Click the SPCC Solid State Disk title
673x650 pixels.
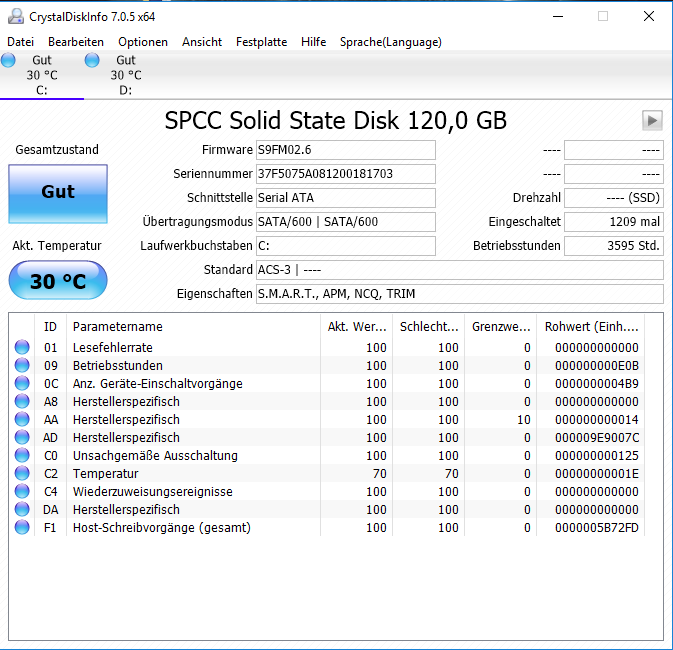point(336,120)
